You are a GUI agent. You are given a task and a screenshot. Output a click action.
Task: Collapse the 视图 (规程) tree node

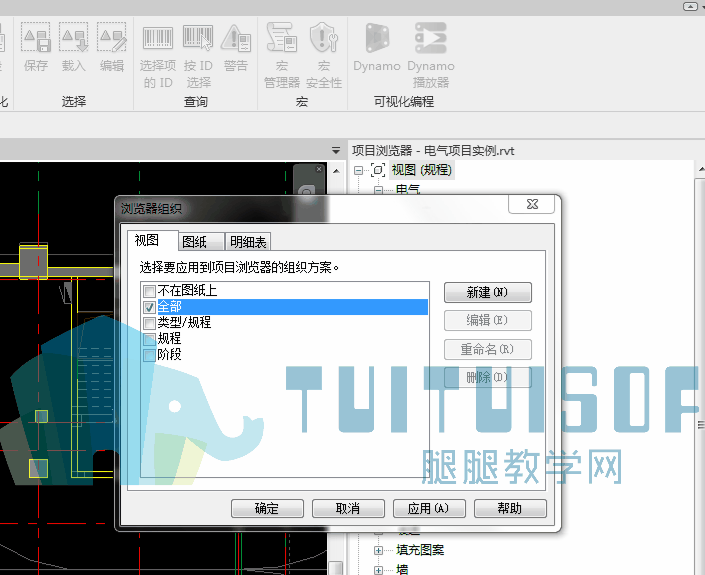tap(358, 170)
